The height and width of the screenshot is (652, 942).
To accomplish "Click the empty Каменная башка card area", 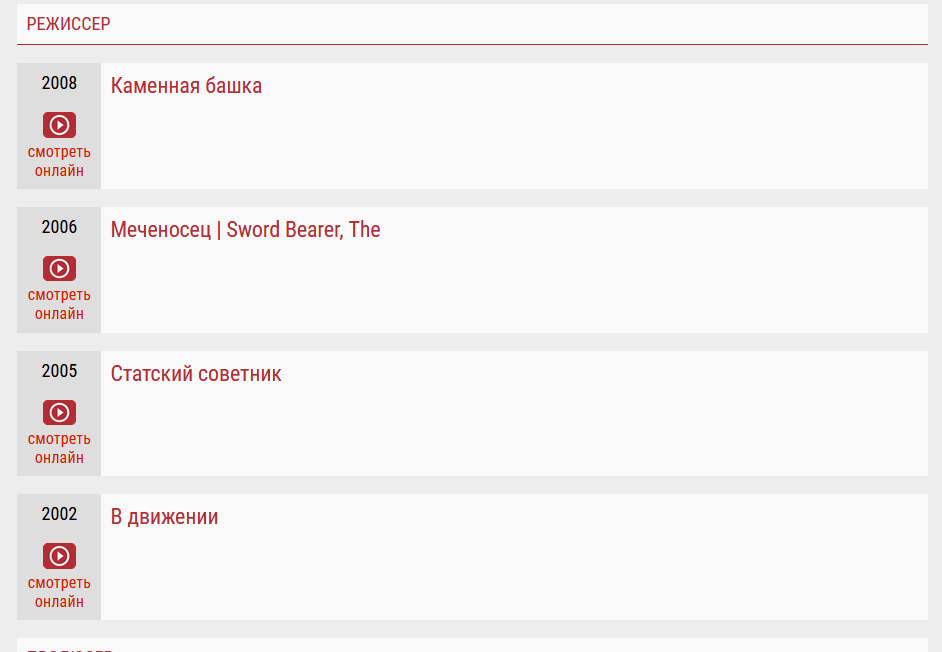I will 514,144.
